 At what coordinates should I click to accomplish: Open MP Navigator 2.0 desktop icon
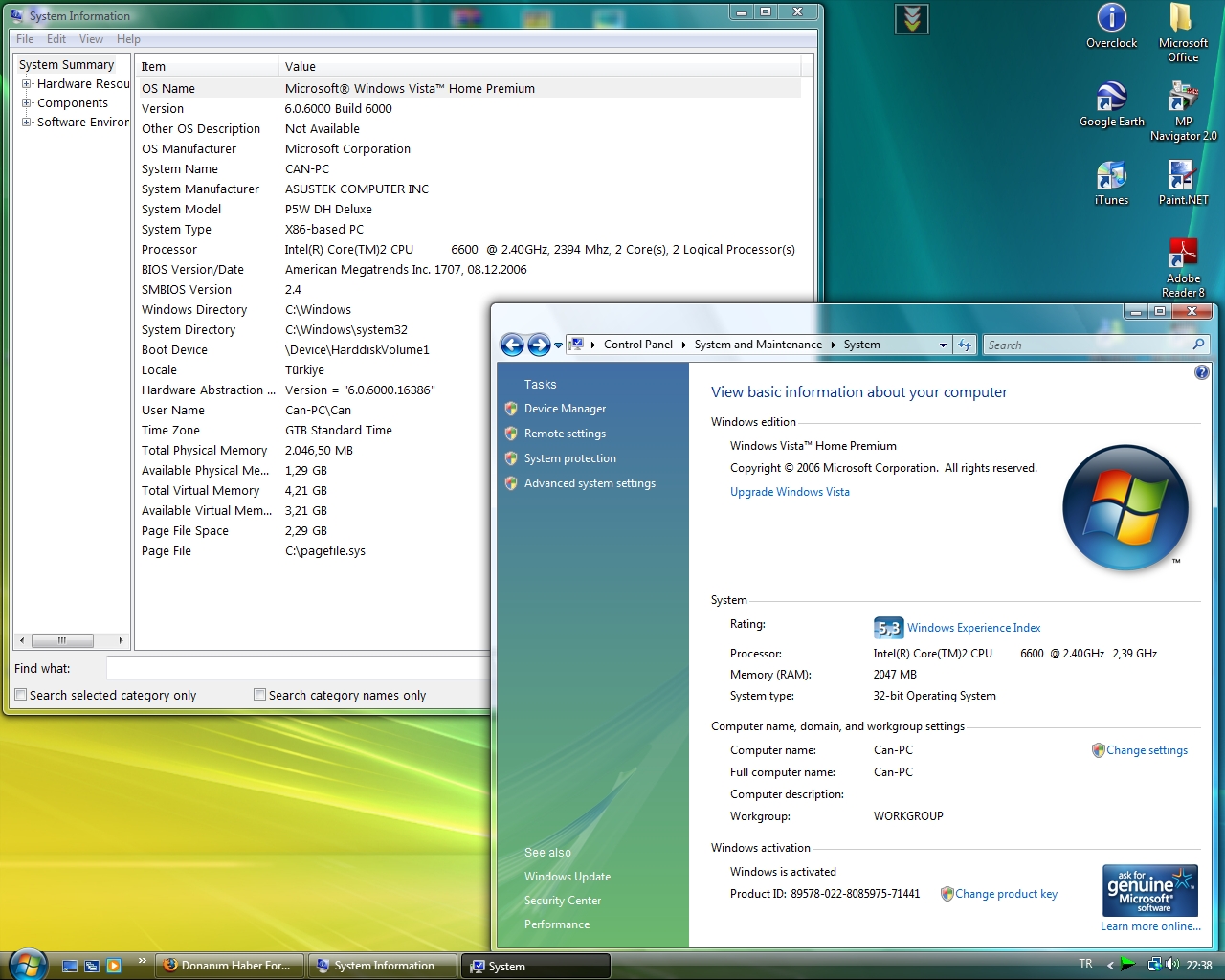click(x=1183, y=111)
